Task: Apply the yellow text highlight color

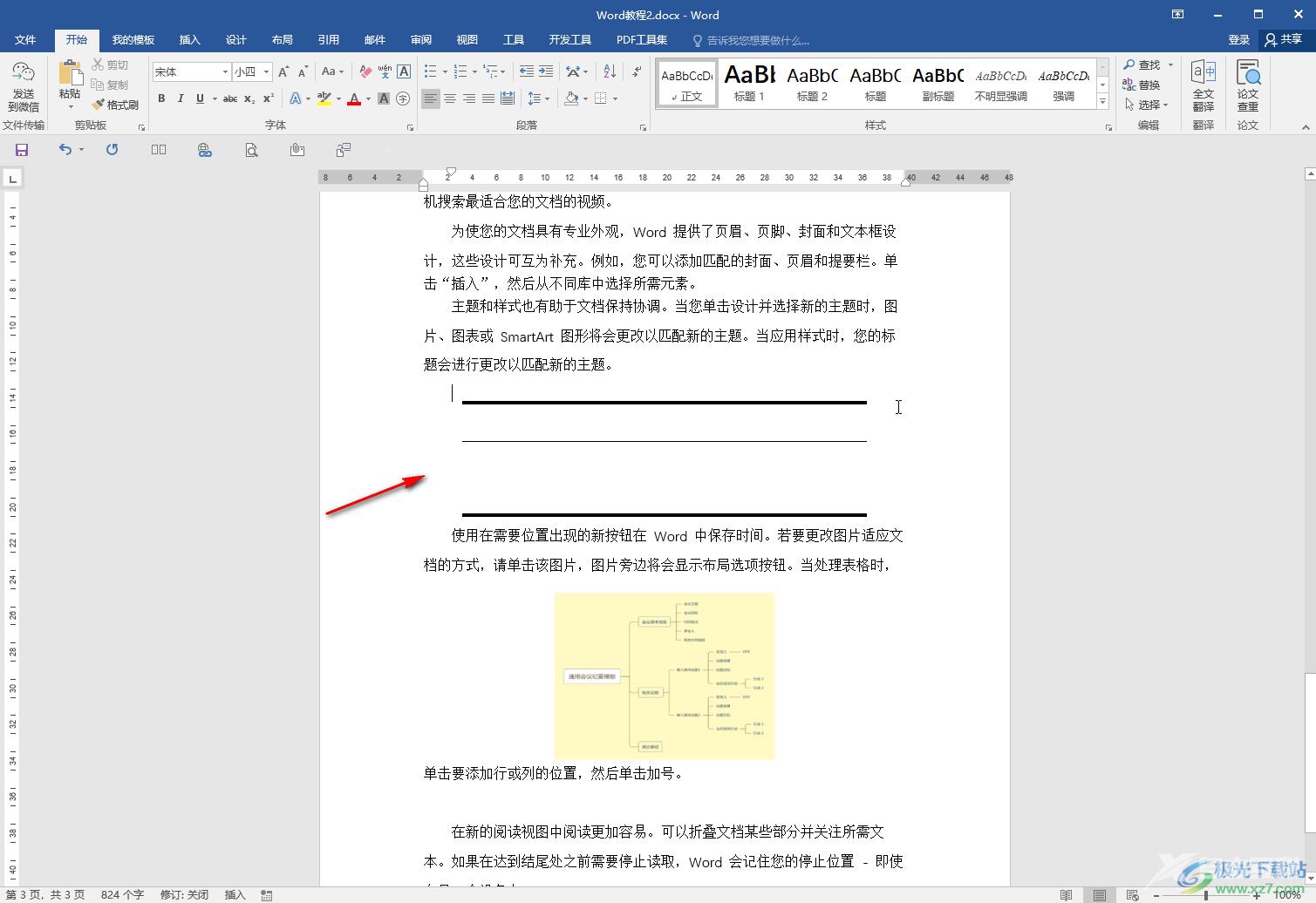Action: 324,98
